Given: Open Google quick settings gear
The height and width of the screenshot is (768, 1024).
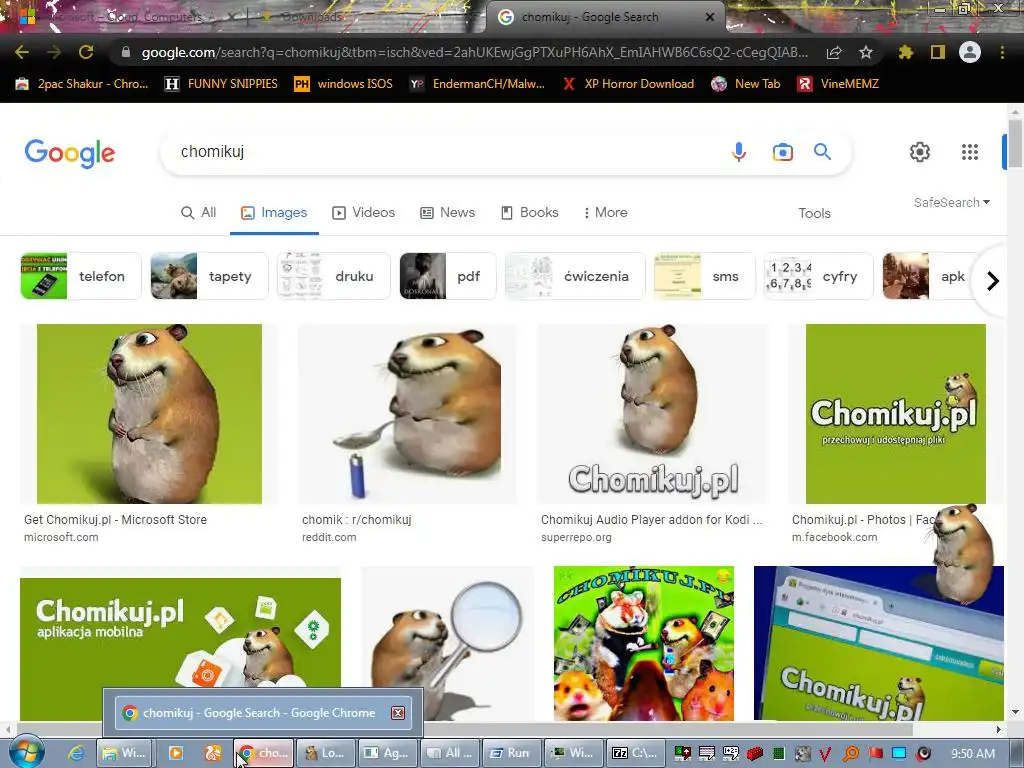Looking at the screenshot, I should pos(920,152).
